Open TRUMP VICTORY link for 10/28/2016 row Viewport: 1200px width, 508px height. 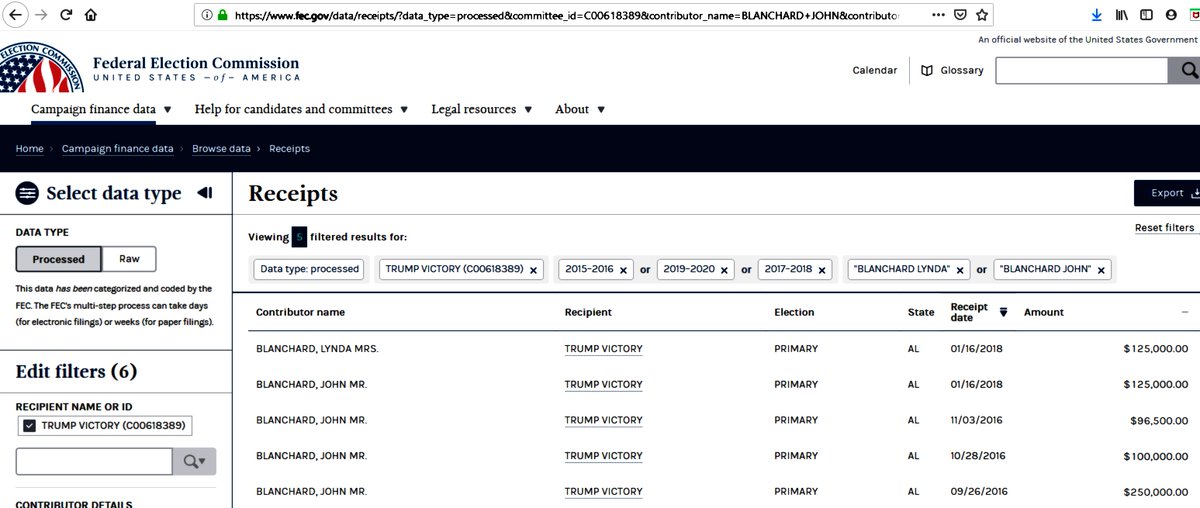[603, 456]
